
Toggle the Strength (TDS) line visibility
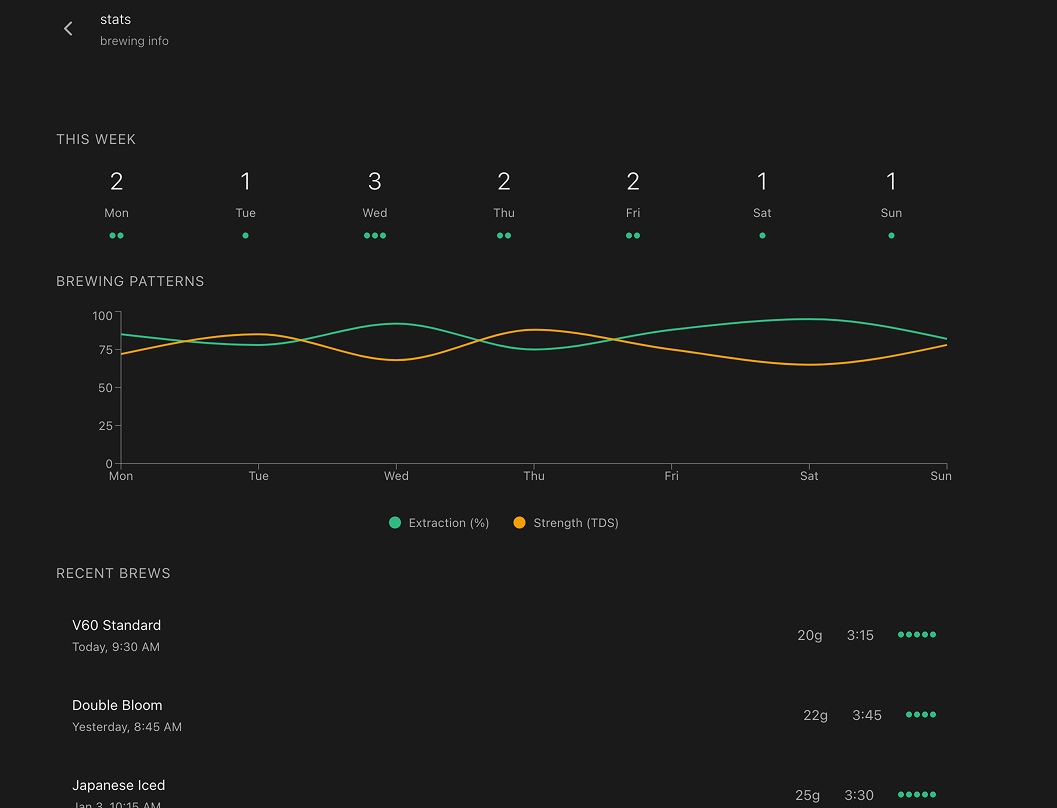[x=565, y=522]
